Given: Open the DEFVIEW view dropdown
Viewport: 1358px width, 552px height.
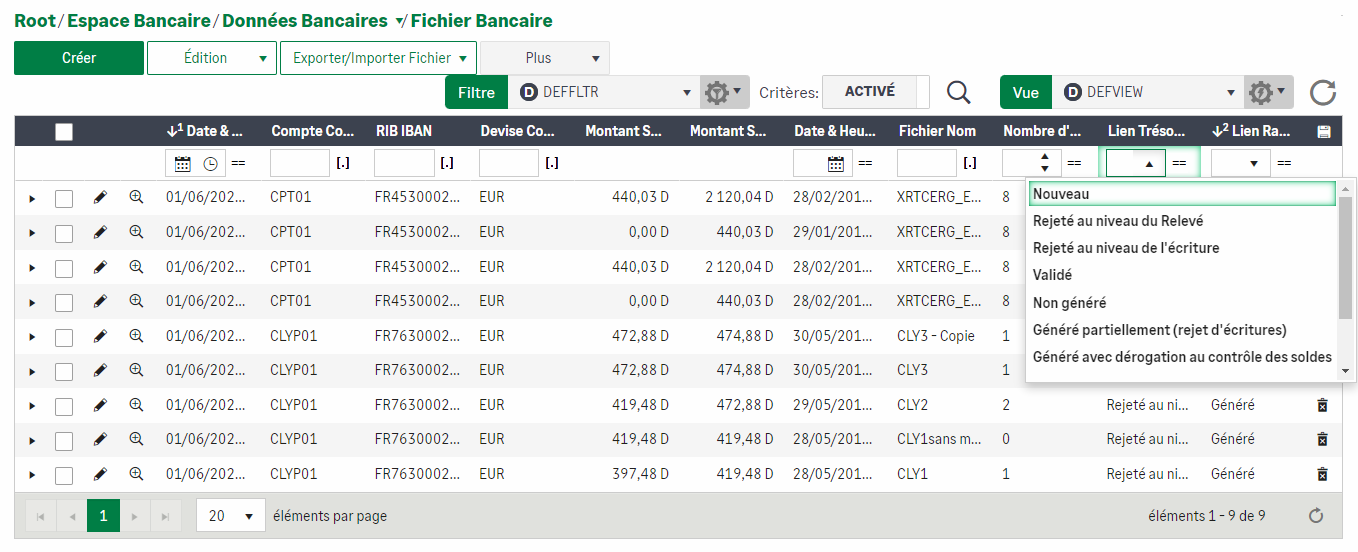Looking at the screenshot, I should 1150,92.
